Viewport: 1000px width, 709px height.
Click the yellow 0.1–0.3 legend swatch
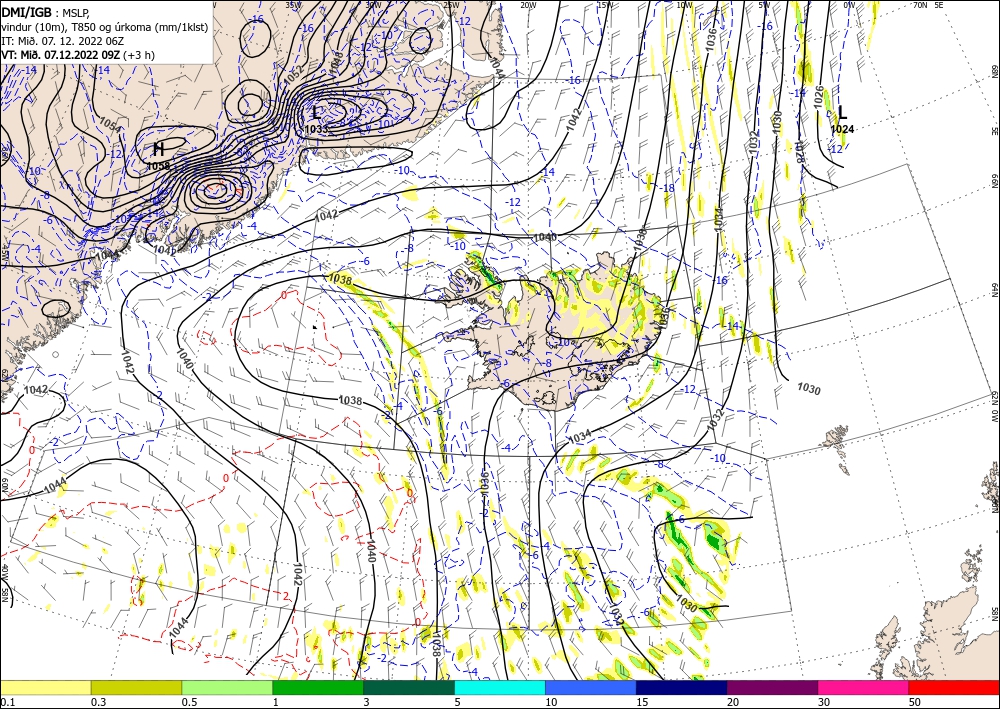pyautogui.click(x=46, y=687)
